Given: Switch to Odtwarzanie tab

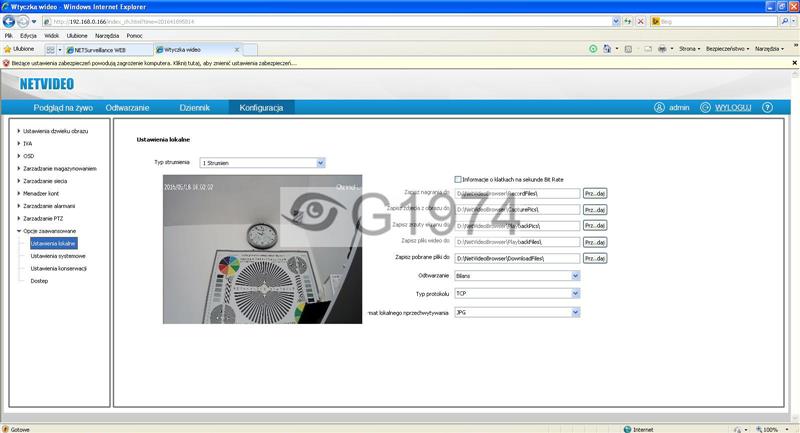Looking at the screenshot, I should click(x=127, y=108).
